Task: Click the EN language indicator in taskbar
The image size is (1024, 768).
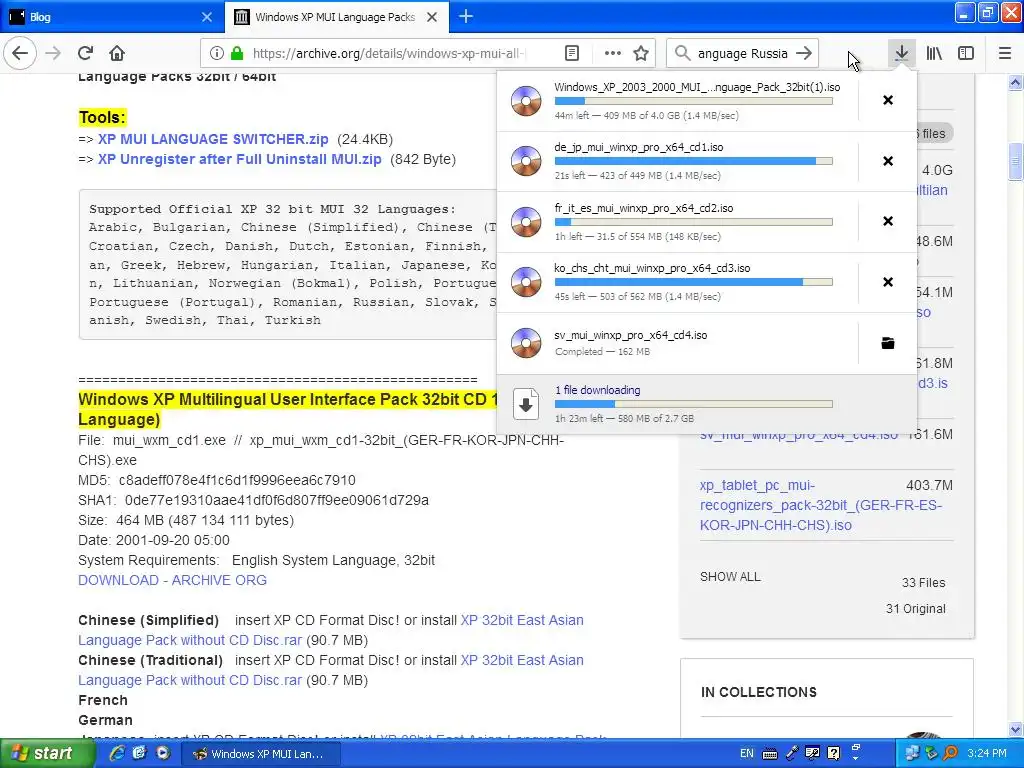Action: pos(746,754)
